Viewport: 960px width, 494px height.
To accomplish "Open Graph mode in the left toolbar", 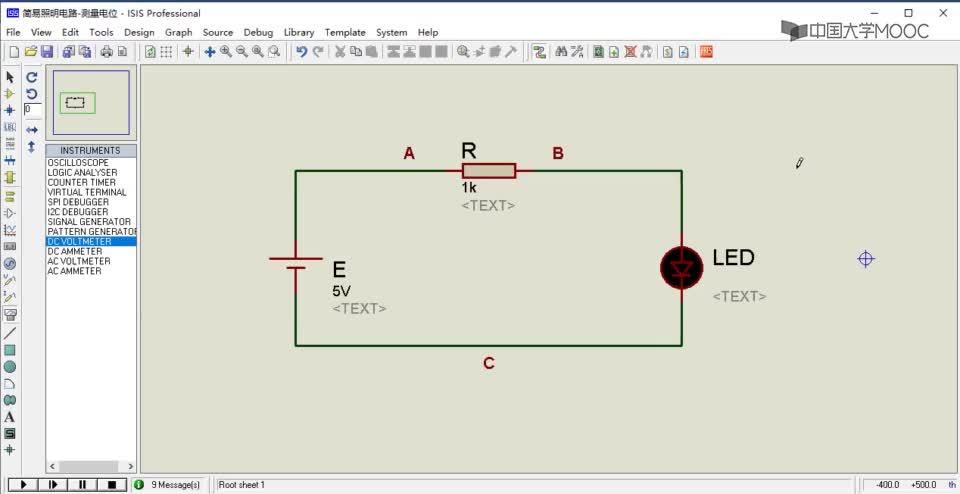I will tap(9, 230).
